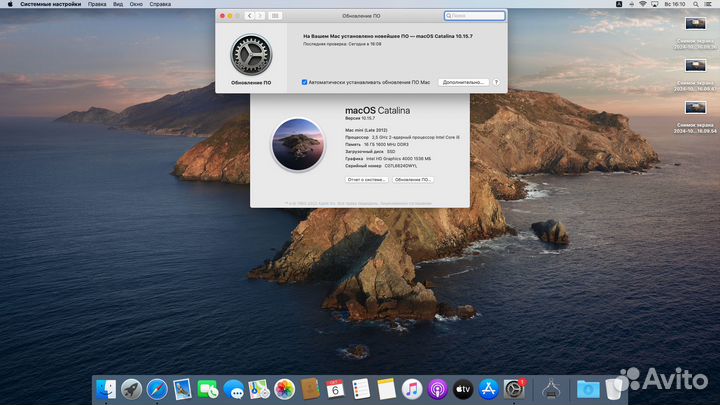Open Maps app in dock
Screen dimensions: 720x405
point(259,390)
